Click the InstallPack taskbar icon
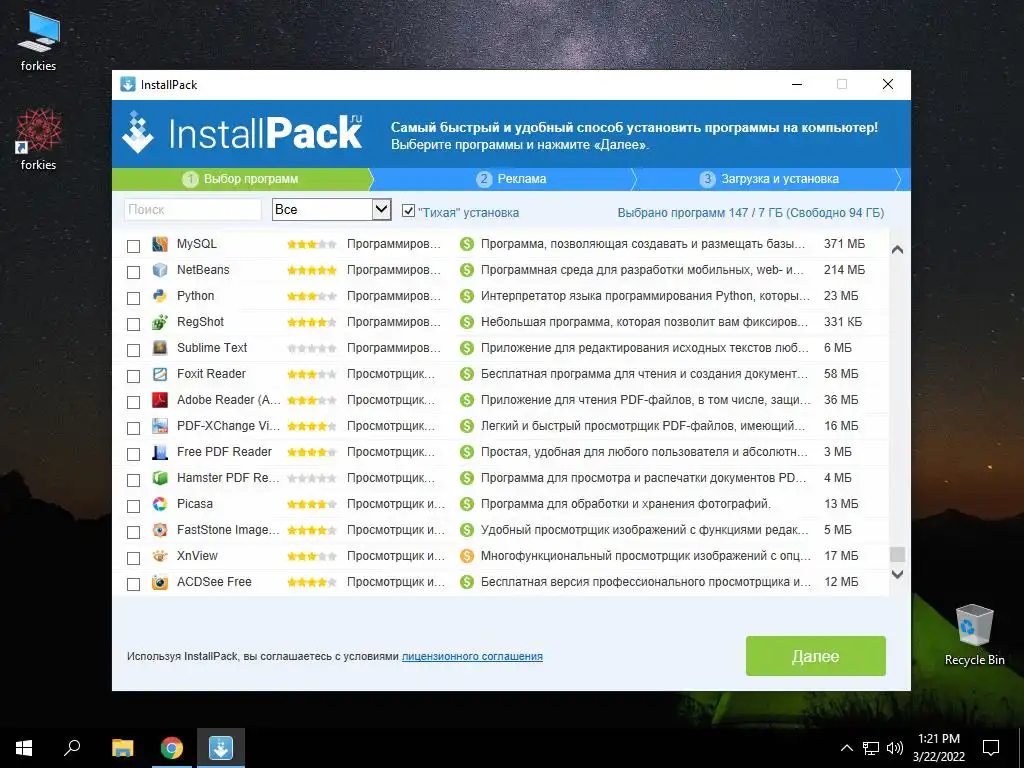1024x768 pixels. [x=221, y=748]
